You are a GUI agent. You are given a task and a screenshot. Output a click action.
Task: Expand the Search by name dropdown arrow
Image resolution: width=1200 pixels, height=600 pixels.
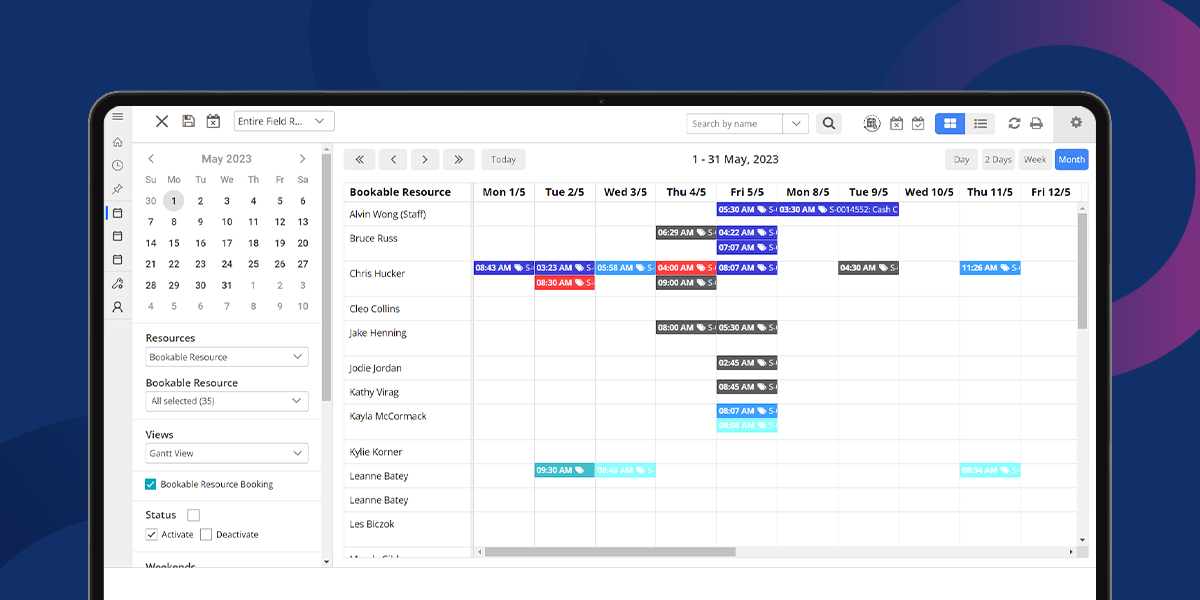click(796, 124)
